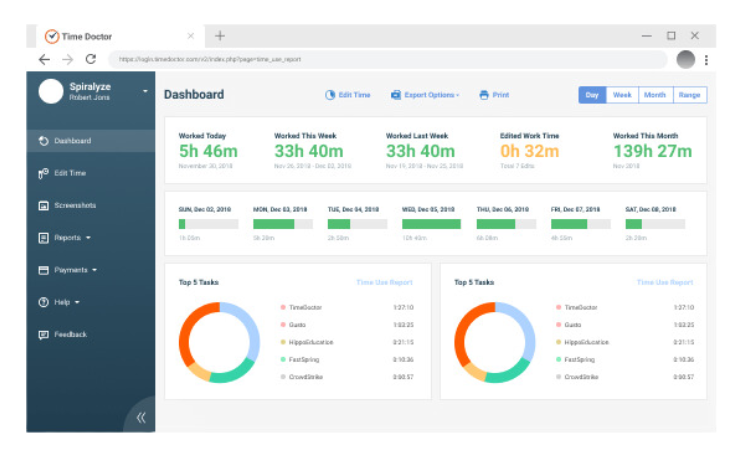Click Edit Time link in header
Screen dimensions: 750x450
pyautogui.click(x=354, y=95)
